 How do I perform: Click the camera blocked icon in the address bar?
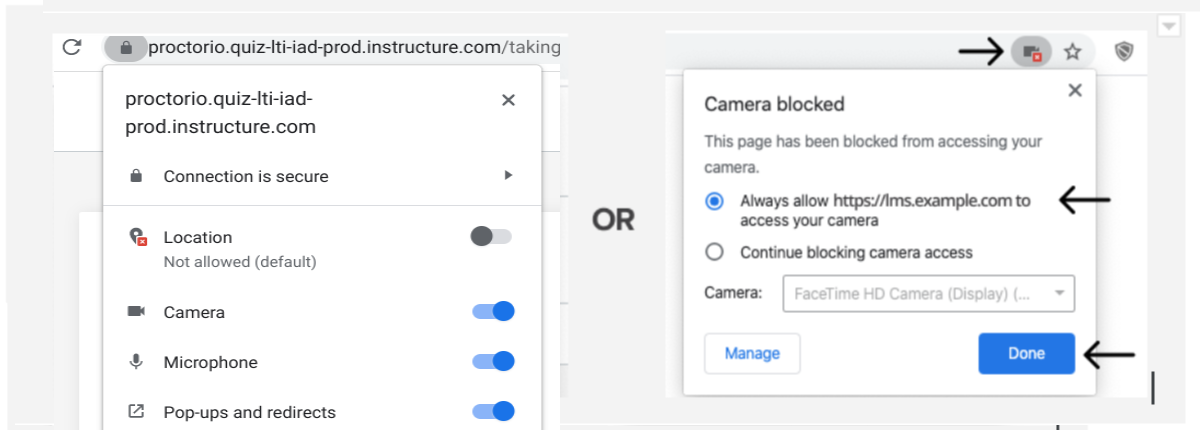point(1031,52)
